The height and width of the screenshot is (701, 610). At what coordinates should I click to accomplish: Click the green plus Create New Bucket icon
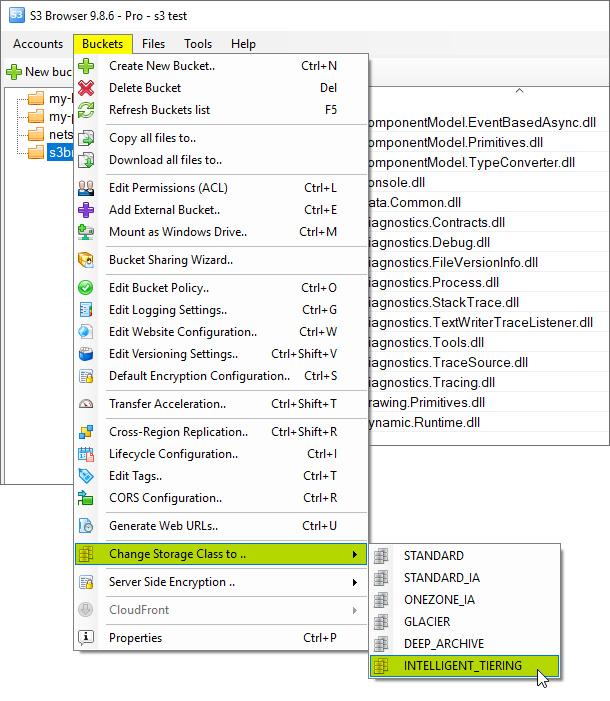tap(86, 66)
